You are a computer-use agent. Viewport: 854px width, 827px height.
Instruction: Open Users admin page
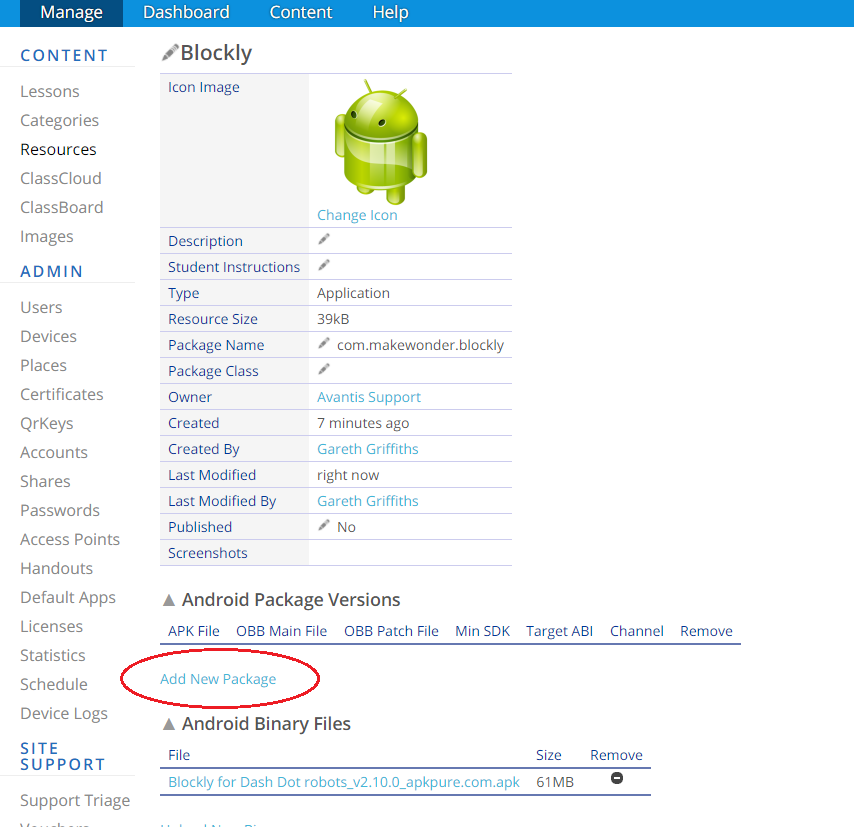pos(41,307)
